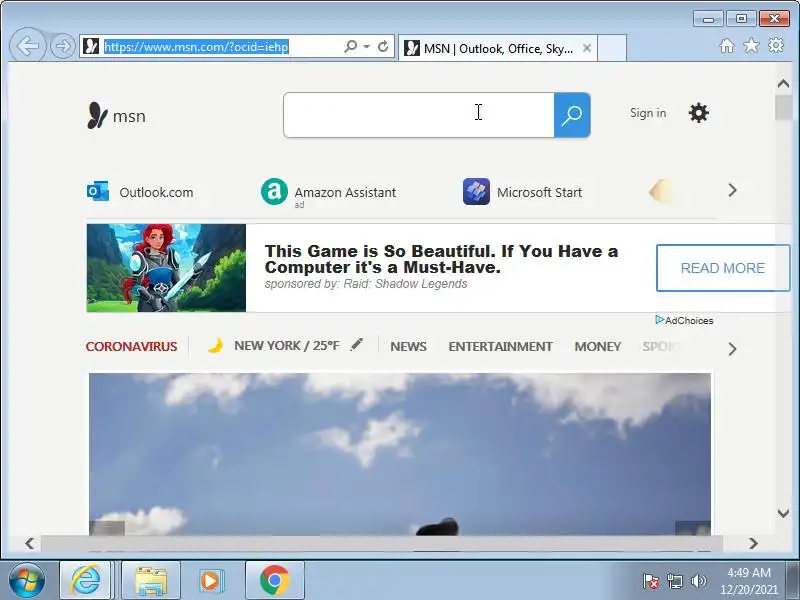Click the browser Forward arrow button
The image size is (800, 600).
tap(63, 46)
